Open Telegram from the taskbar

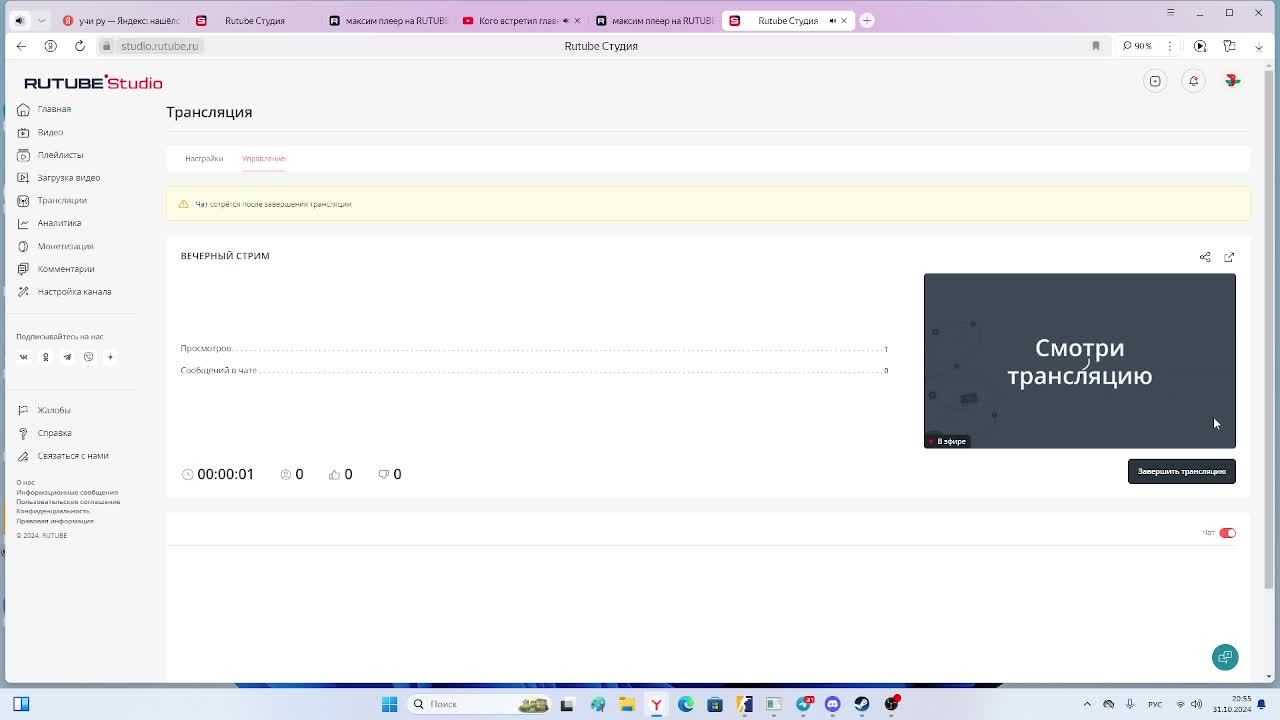[803, 704]
